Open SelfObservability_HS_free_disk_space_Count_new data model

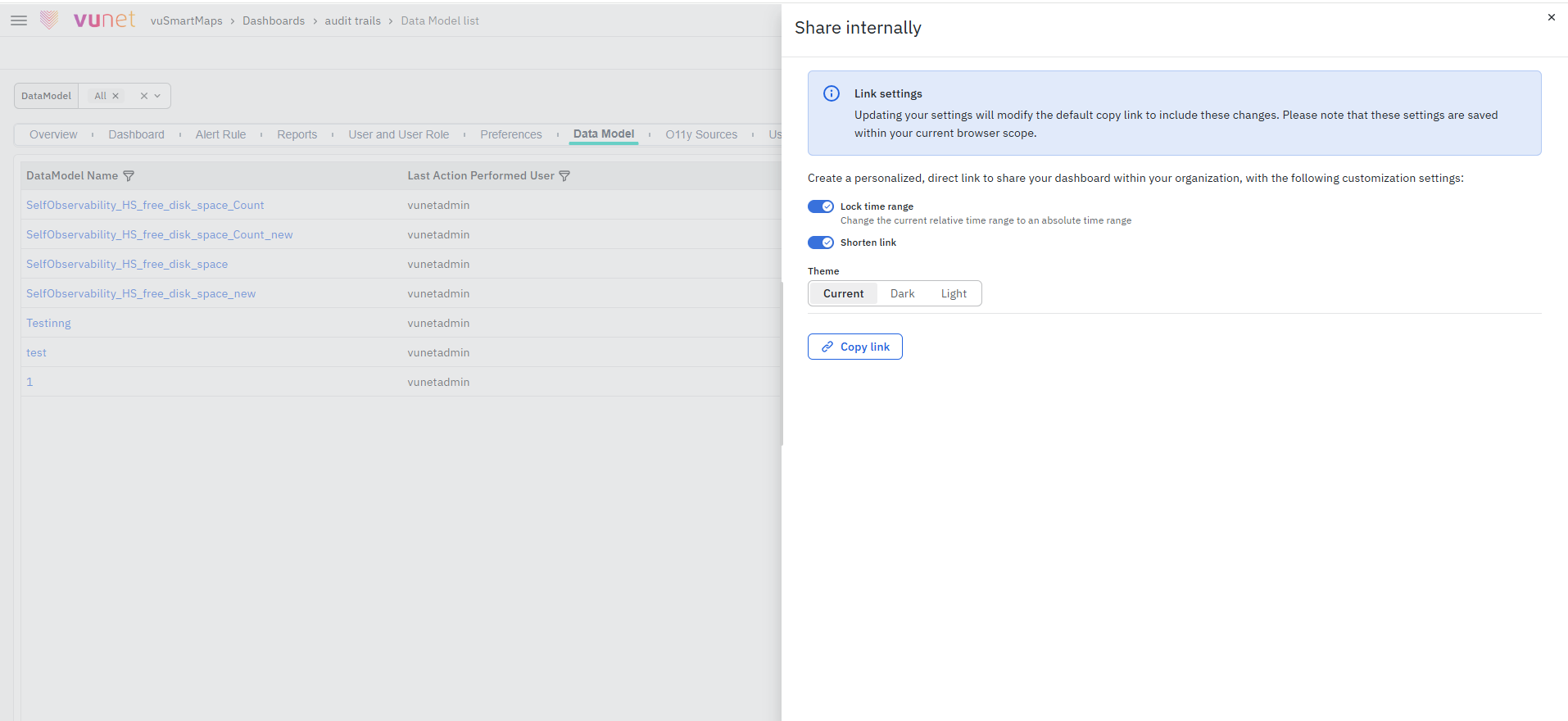(159, 234)
